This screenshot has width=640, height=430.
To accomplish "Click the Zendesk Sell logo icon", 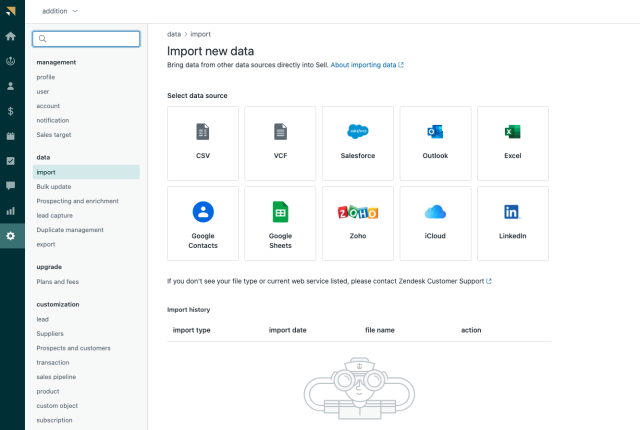I will click(x=11, y=11).
